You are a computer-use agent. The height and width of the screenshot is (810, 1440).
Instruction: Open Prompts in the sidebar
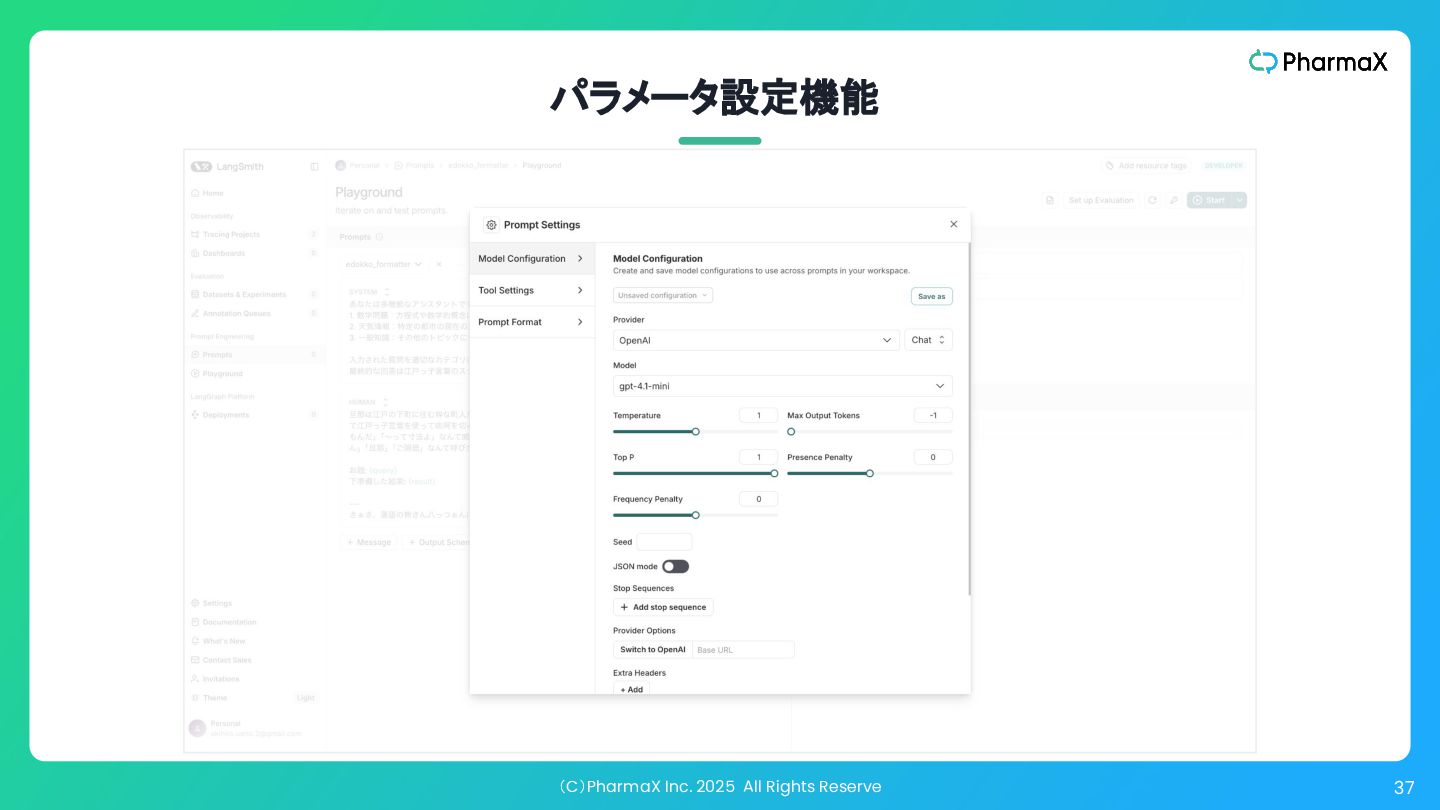pos(254,354)
